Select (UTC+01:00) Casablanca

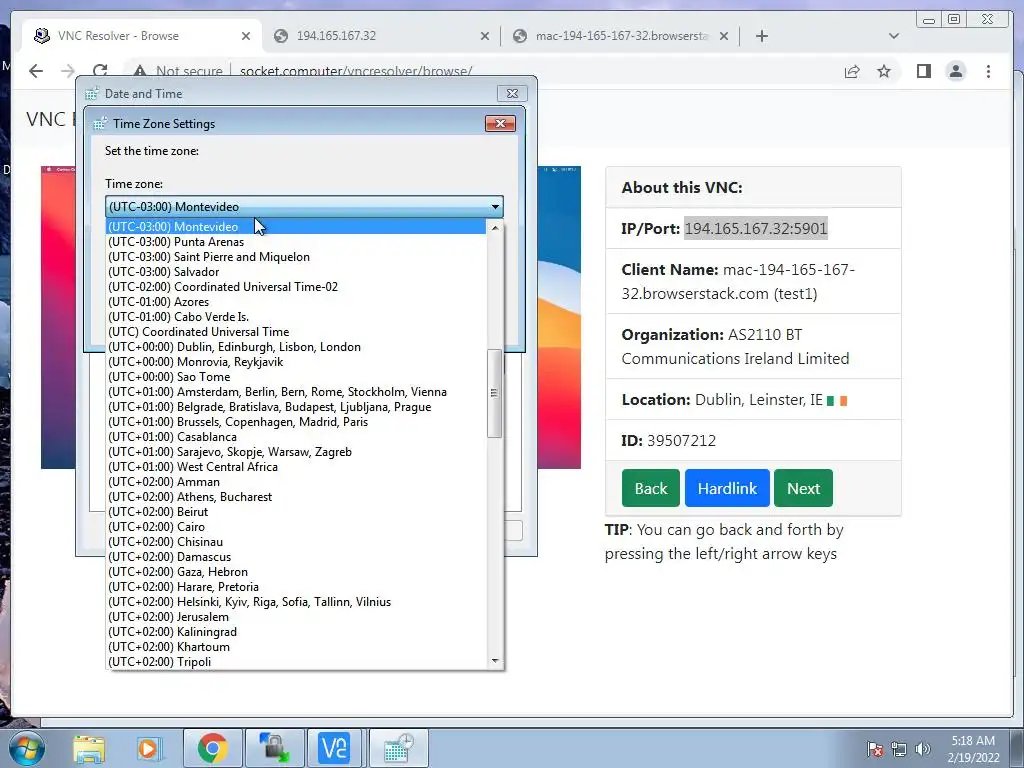[x=296, y=437]
